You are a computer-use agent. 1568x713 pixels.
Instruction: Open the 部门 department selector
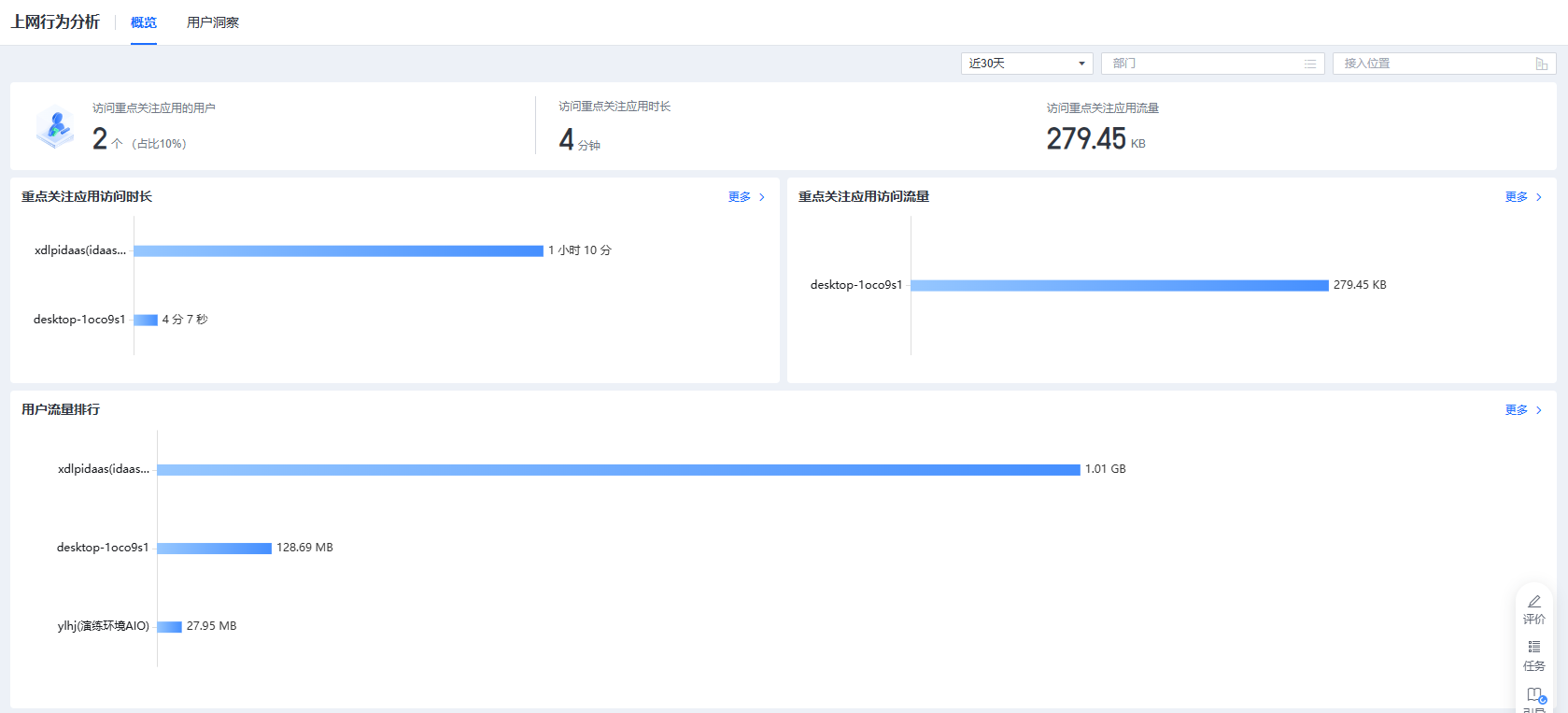1203,64
